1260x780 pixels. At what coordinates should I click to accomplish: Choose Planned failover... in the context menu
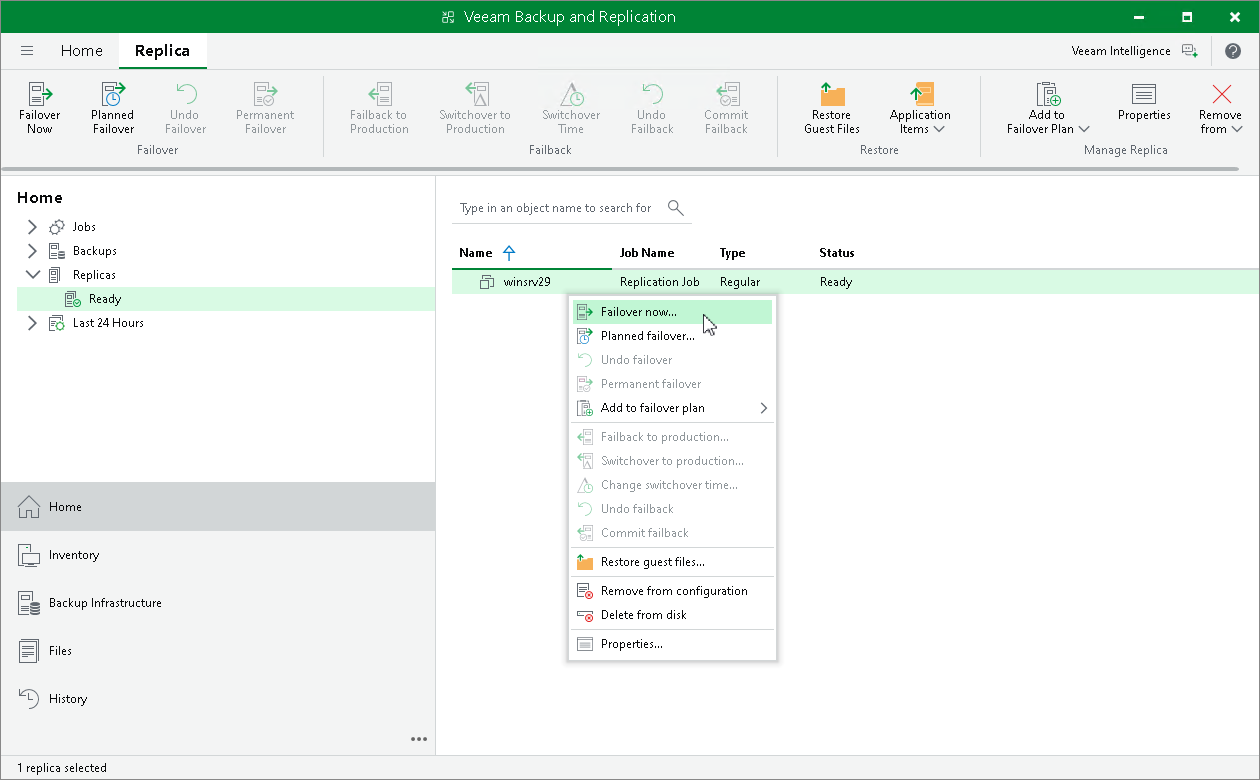pyautogui.click(x=672, y=336)
